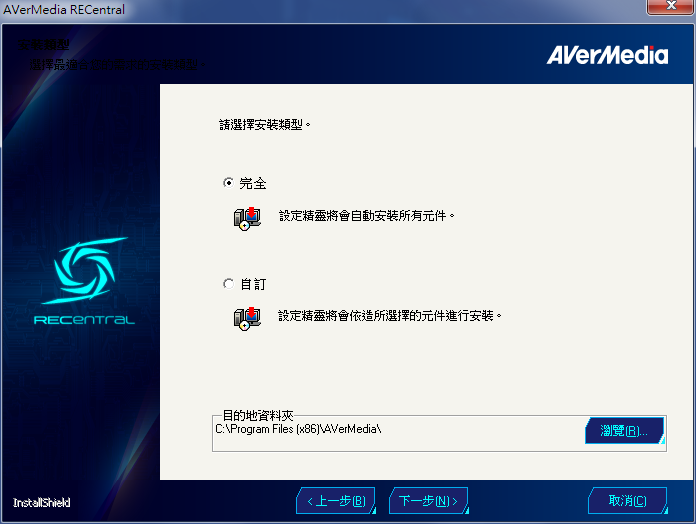Click the RECentral wordmark text
The height and width of the screenshot is (524, 696).
pos(84,319)
